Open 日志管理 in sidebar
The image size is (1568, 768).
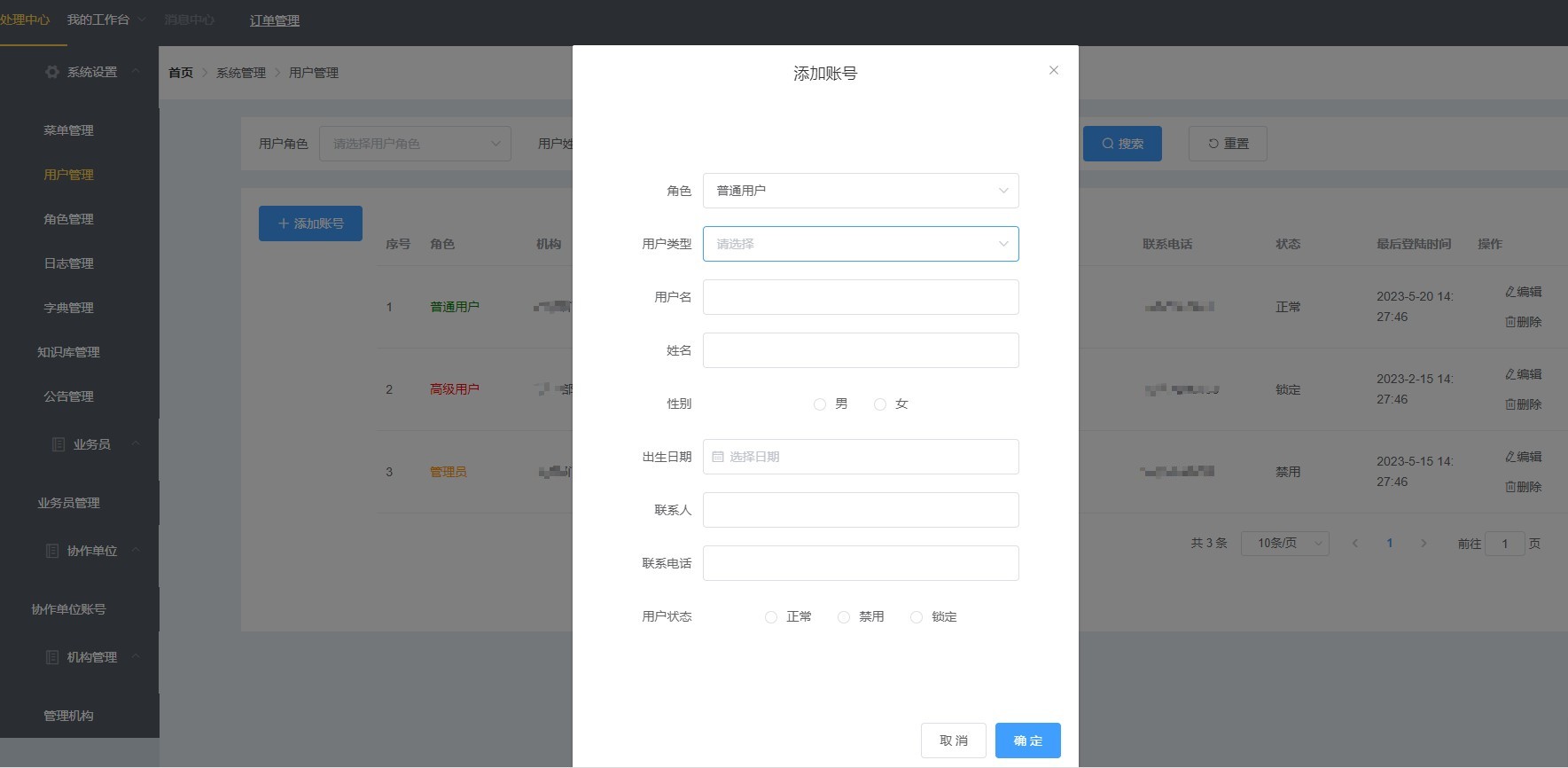point(69,263)
